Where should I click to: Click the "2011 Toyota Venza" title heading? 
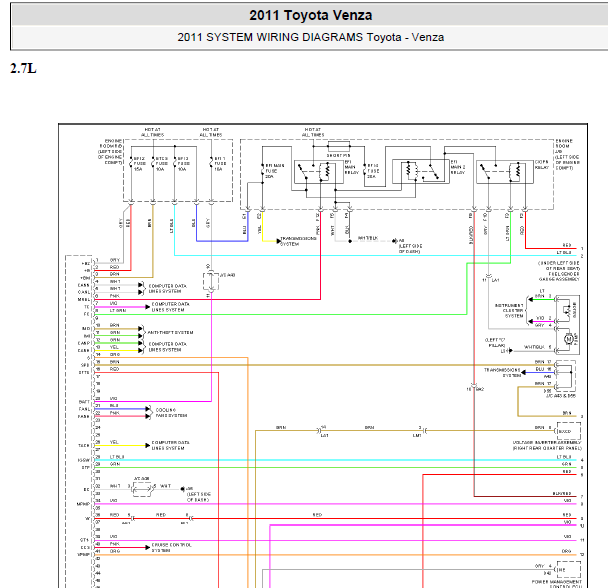[310, 16]
